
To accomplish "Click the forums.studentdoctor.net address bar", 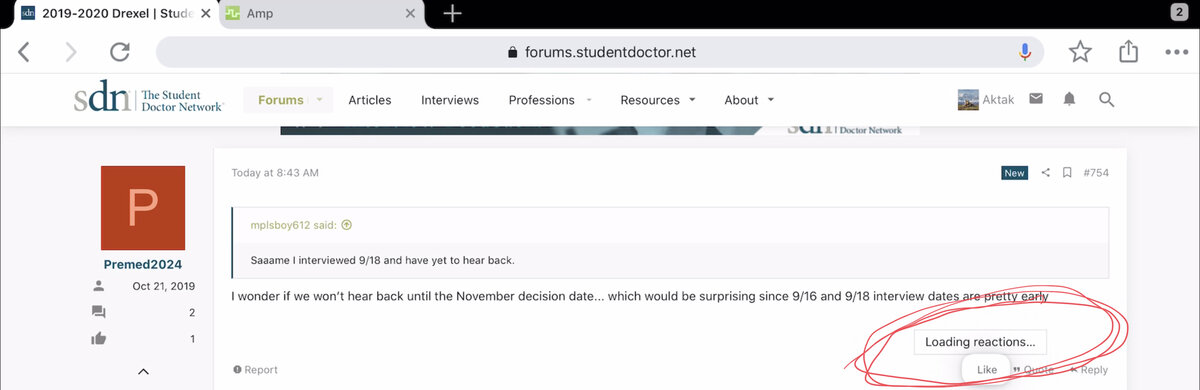I will pos(600,52).
